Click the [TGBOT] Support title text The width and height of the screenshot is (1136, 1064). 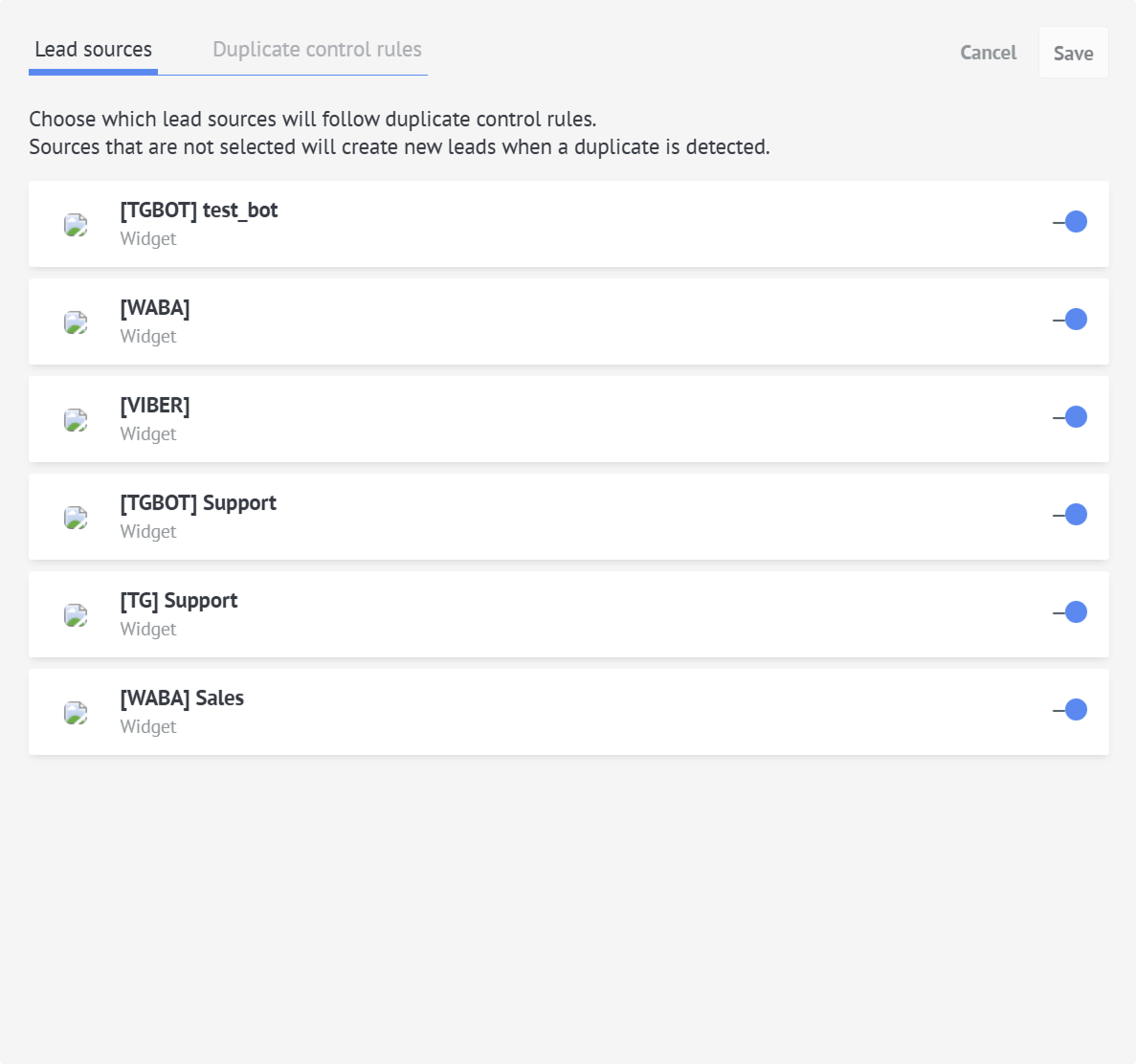[x=198, y=502]
